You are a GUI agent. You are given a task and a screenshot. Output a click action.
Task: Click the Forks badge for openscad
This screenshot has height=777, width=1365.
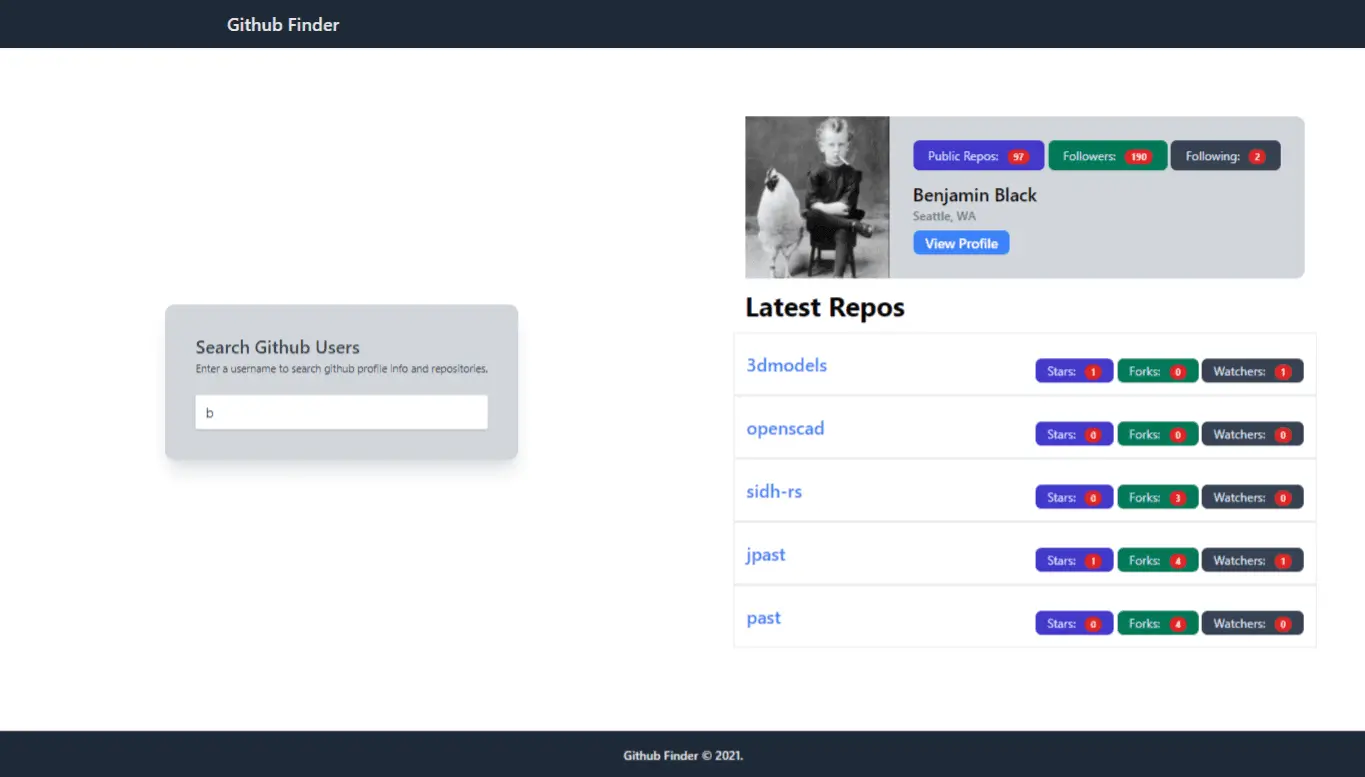pos(1157,433)
